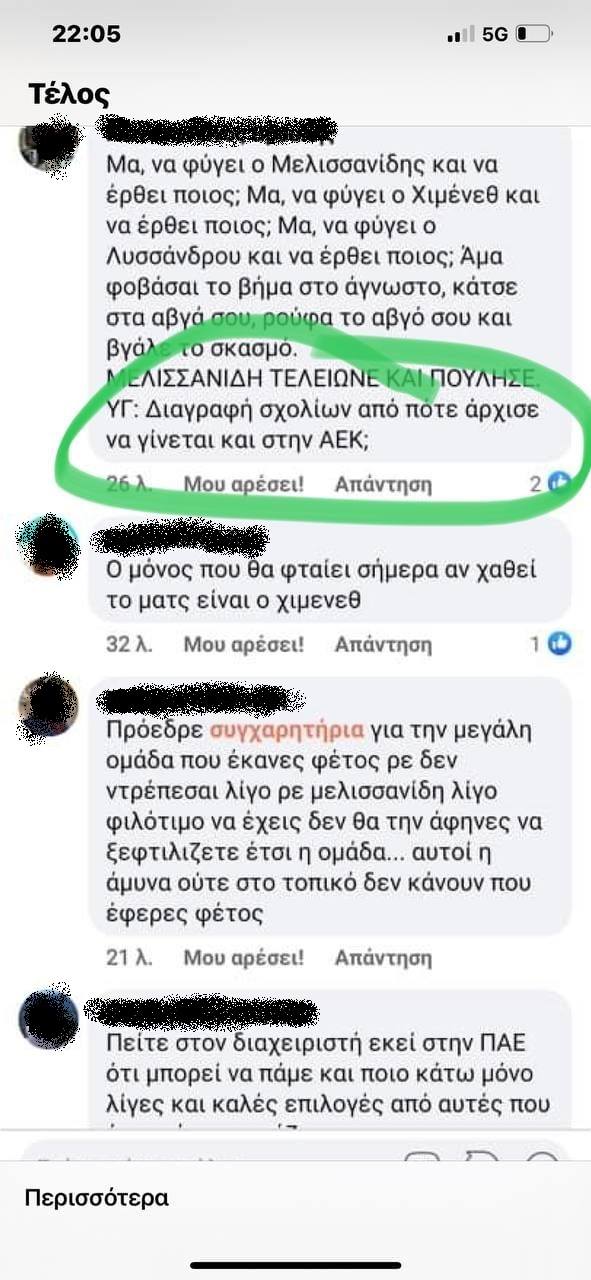Open the Περισσότερα options
The image size is (591, 1280).
(97, 1197)
